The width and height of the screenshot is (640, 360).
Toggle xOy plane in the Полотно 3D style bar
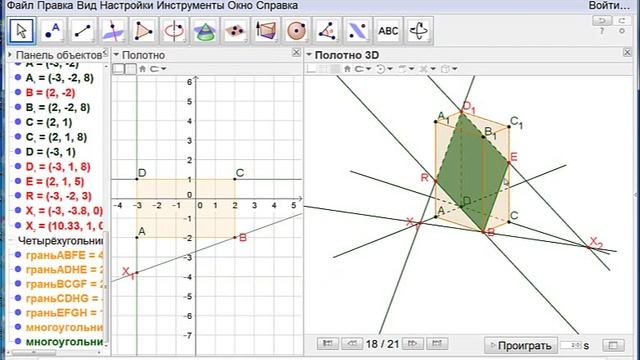click(x=335, y=69)
